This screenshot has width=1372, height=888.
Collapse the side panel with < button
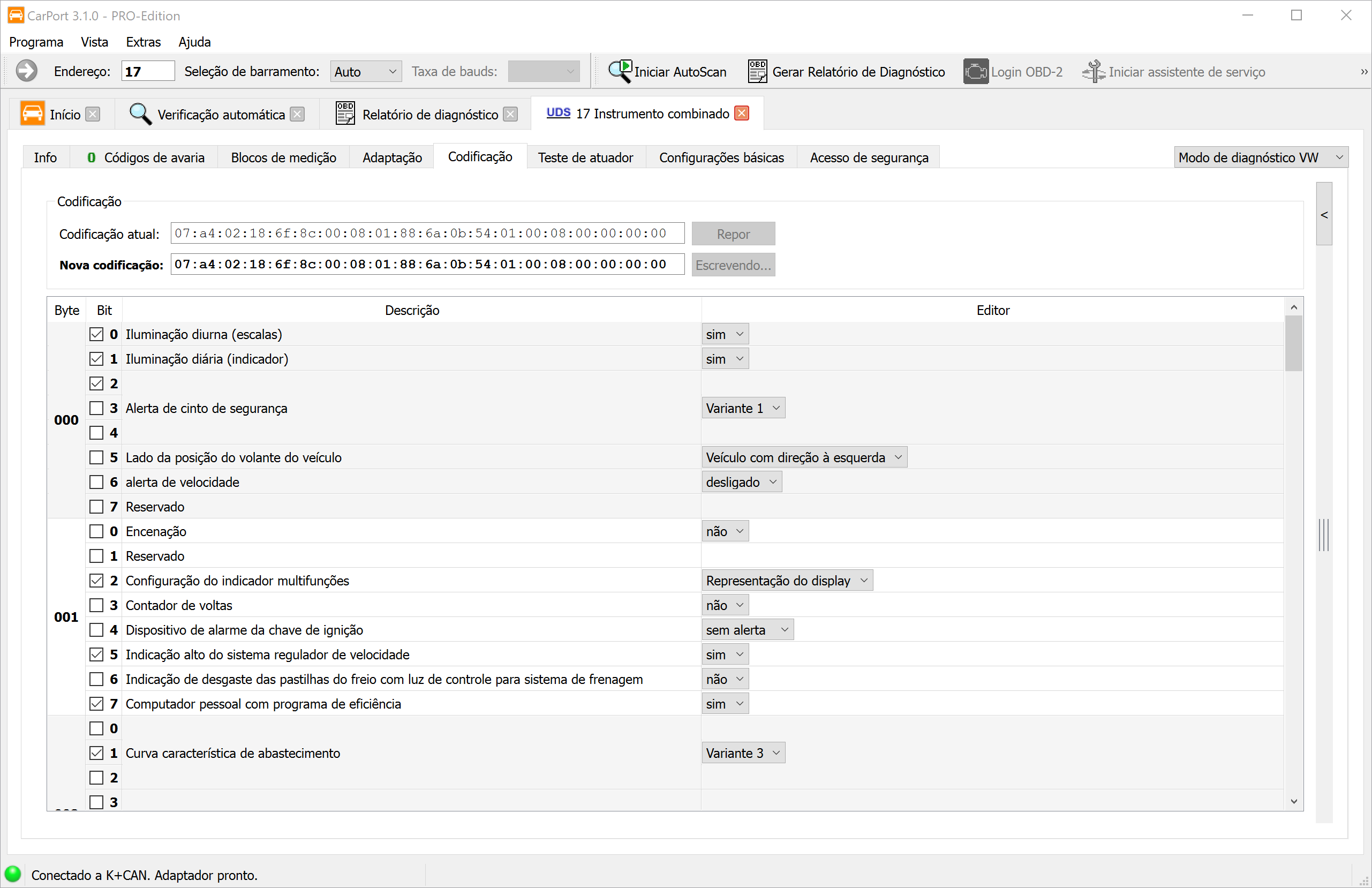1324,215
